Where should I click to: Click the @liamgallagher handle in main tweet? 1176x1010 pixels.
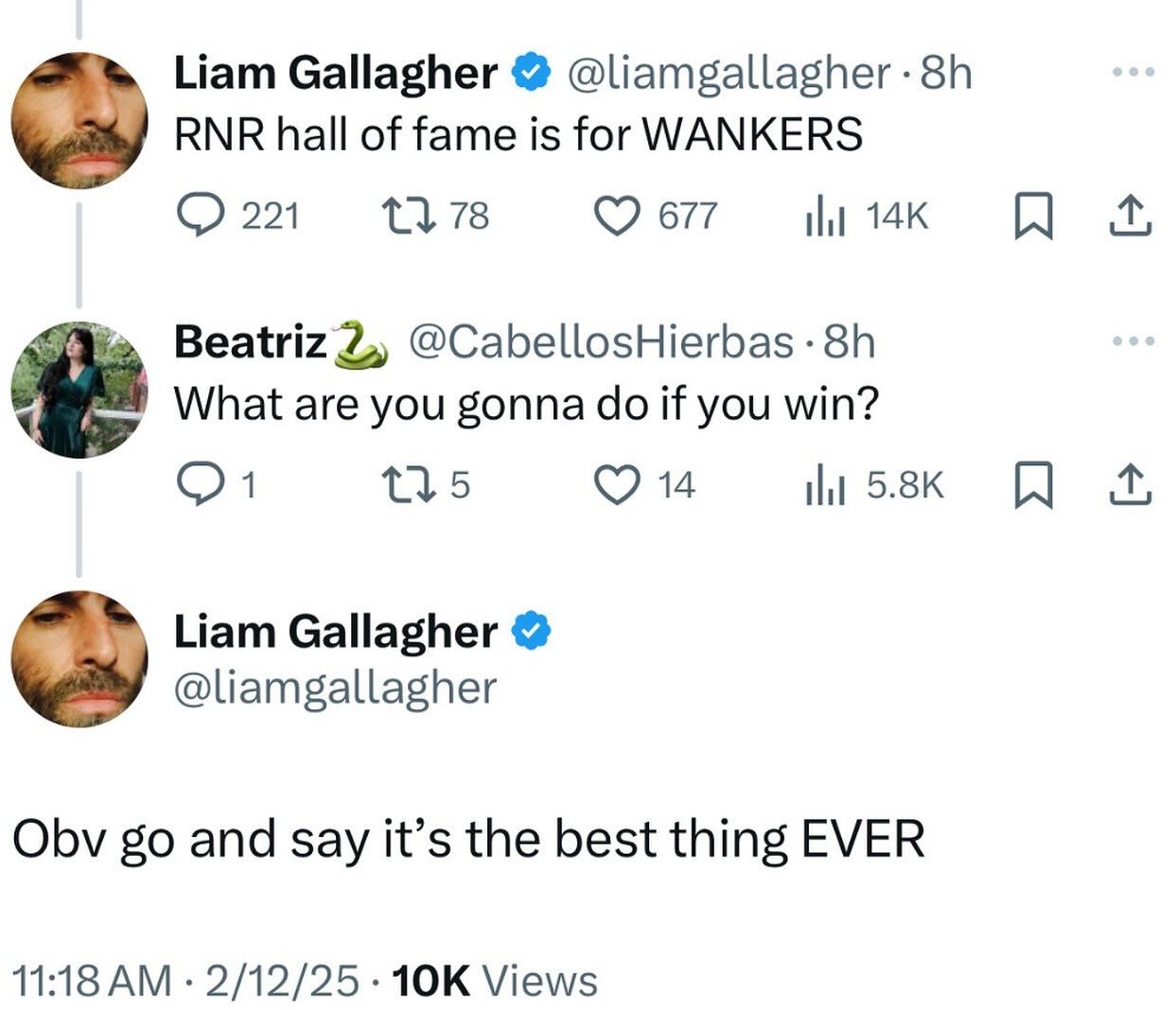pyautogui.click(x=335, y=688)
